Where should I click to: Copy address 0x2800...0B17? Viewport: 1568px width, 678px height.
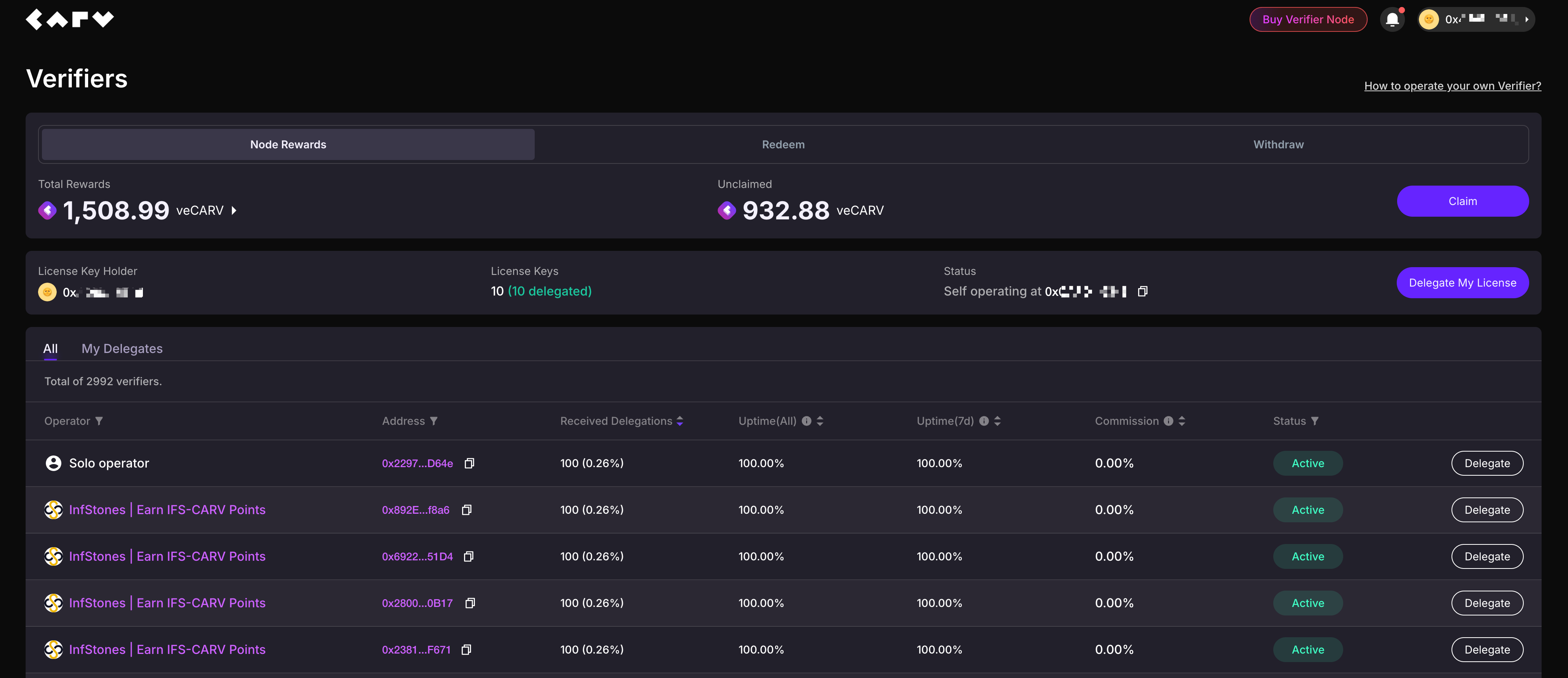470,603
